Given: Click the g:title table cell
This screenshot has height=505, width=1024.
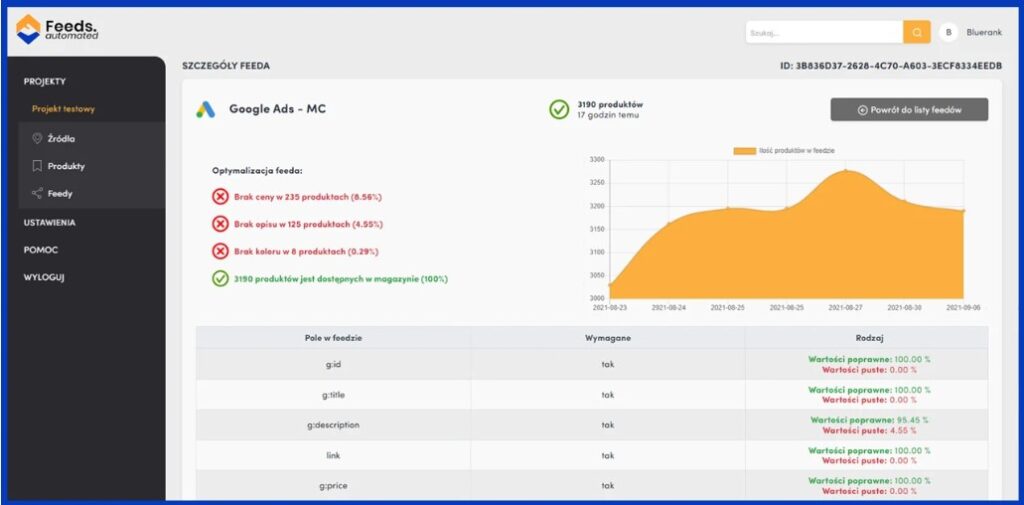Looking at the screenshot, I should coord(333,395).
